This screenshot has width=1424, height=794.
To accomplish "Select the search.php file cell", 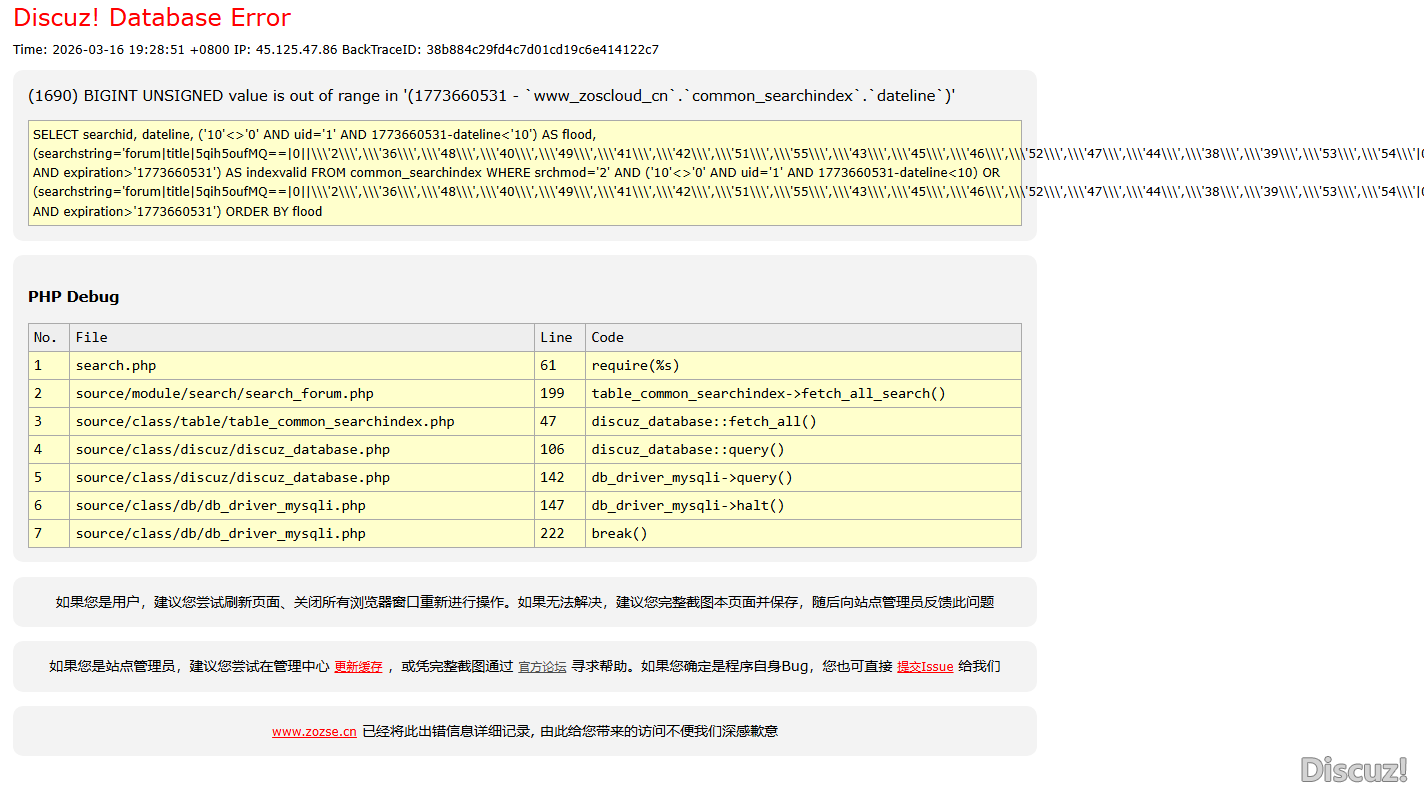I will tap(116, 366).
